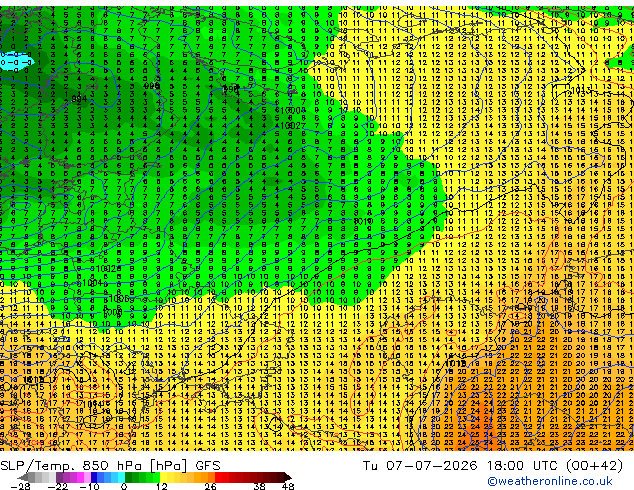Click the "48" legend label
The width and height of the screenshot is (634, 490).
pyautogui.click(x=288, y=486)
